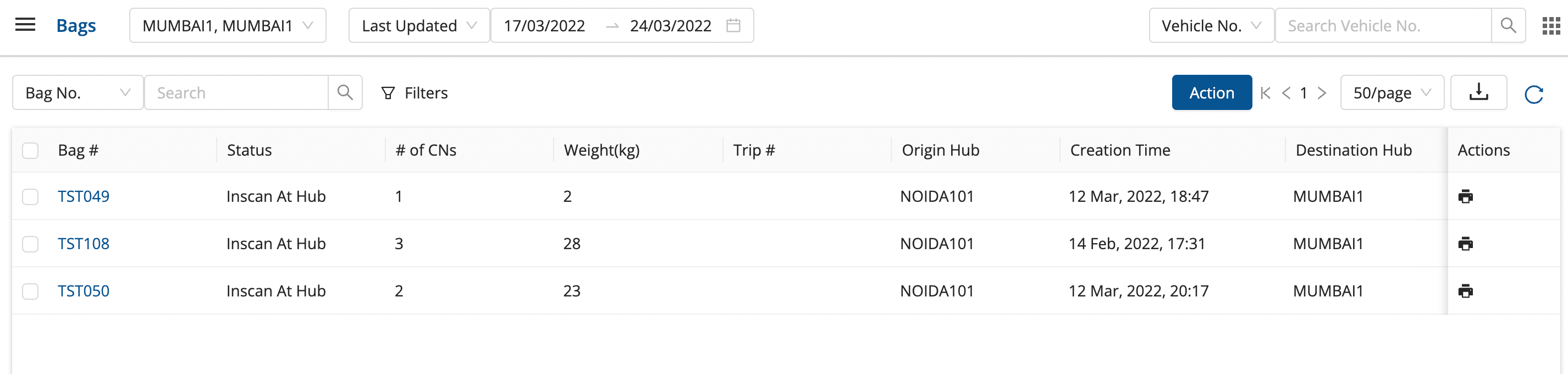Open the hamburger navigation menu
The image size is (1568, 374).
pyautogui.click(x=25, y=25)
